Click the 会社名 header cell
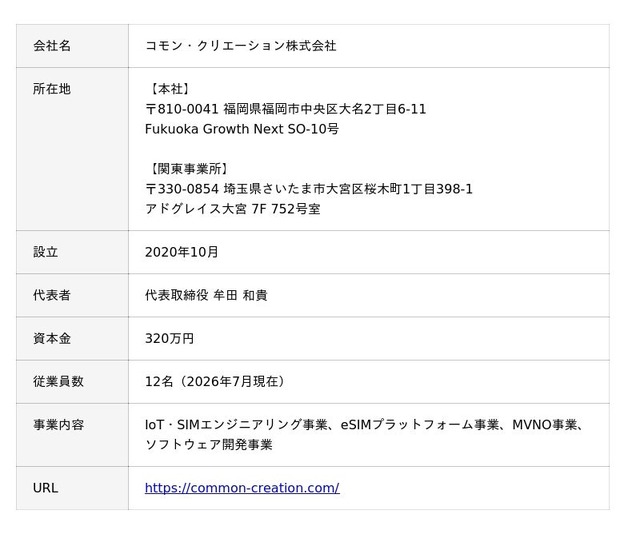640x534 pixels. [x=72, y=46]
